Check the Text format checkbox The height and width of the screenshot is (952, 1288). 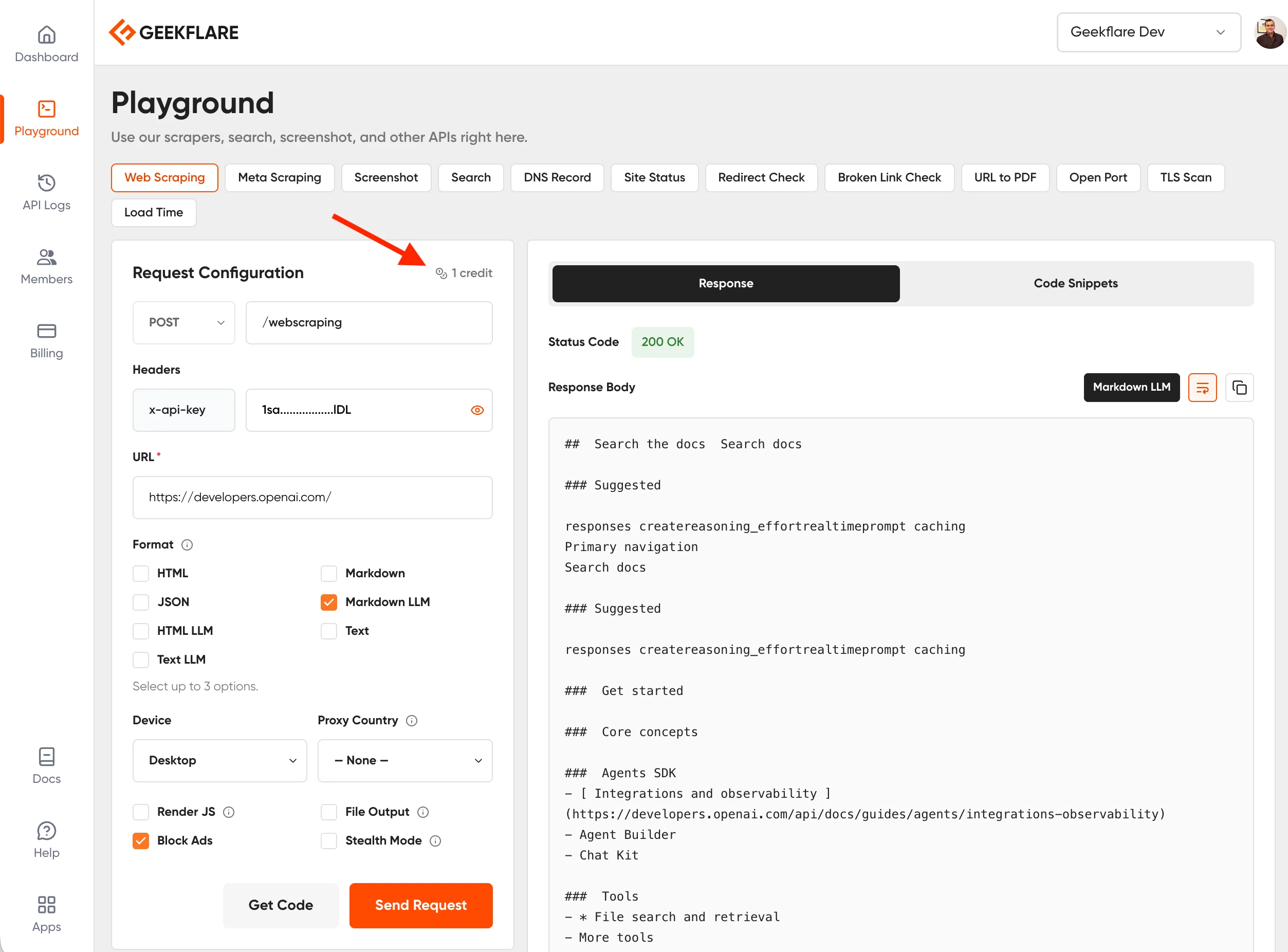[x=329, y=631]
